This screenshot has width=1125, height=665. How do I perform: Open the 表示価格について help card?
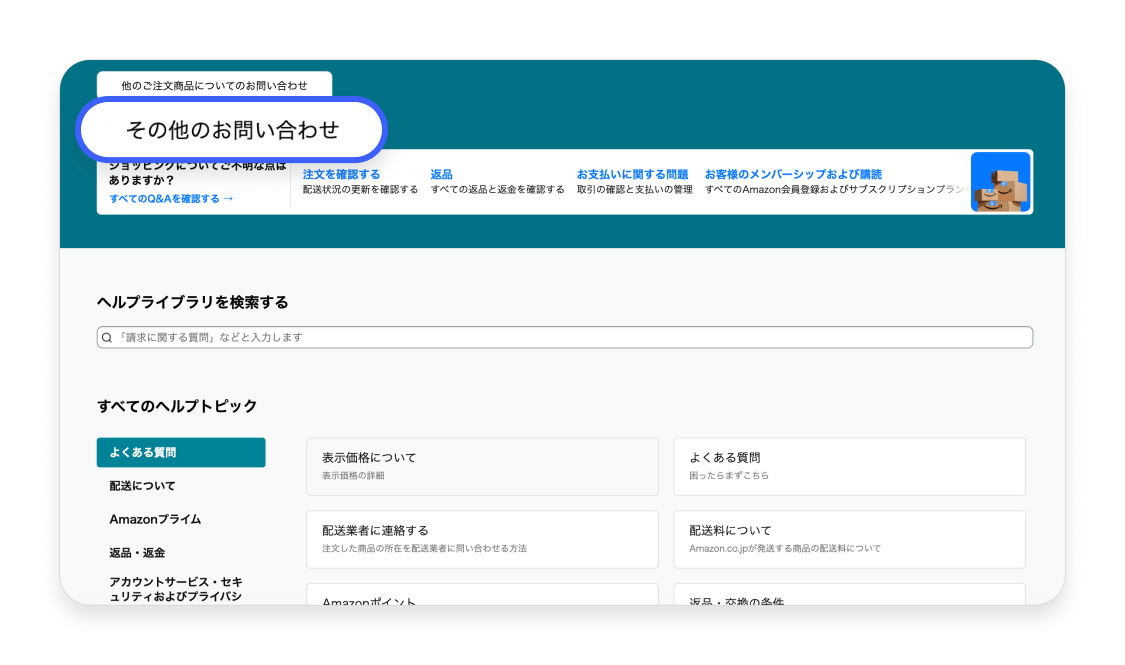tap(482, 466)
